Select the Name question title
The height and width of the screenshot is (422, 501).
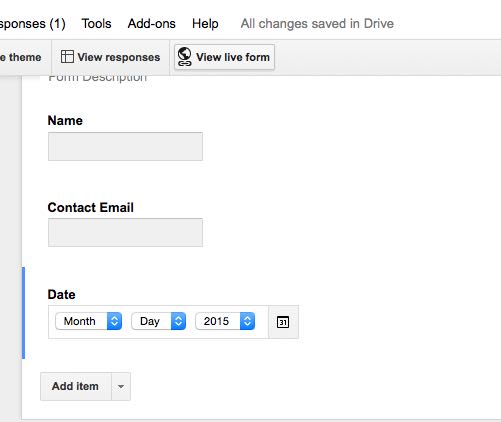[x=65, y=120]
